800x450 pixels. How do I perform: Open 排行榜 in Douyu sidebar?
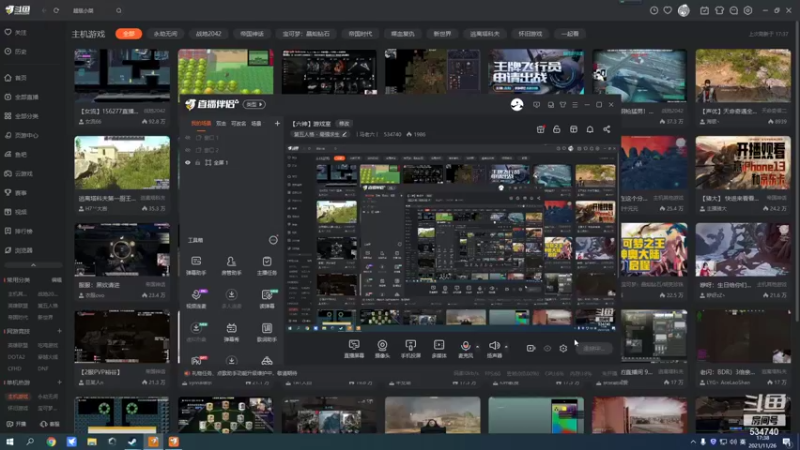(x=18, y=231)
